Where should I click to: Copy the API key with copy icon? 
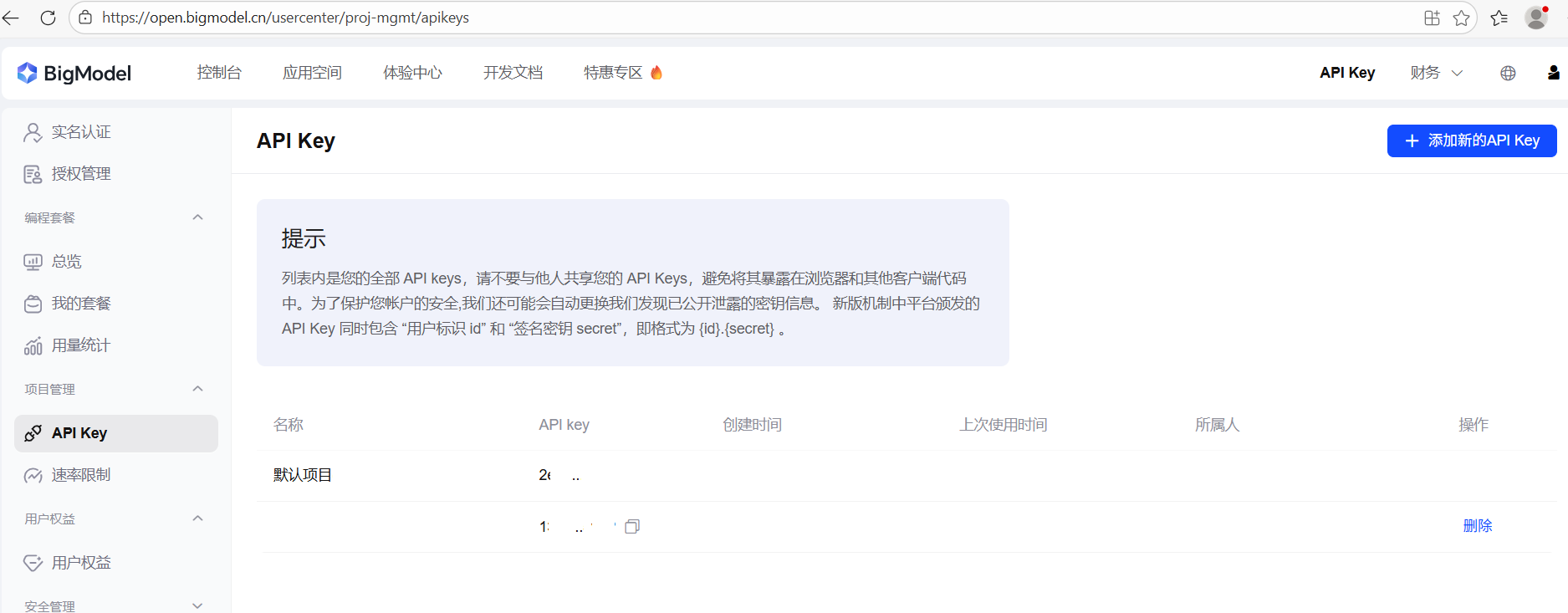coord(632,526)
